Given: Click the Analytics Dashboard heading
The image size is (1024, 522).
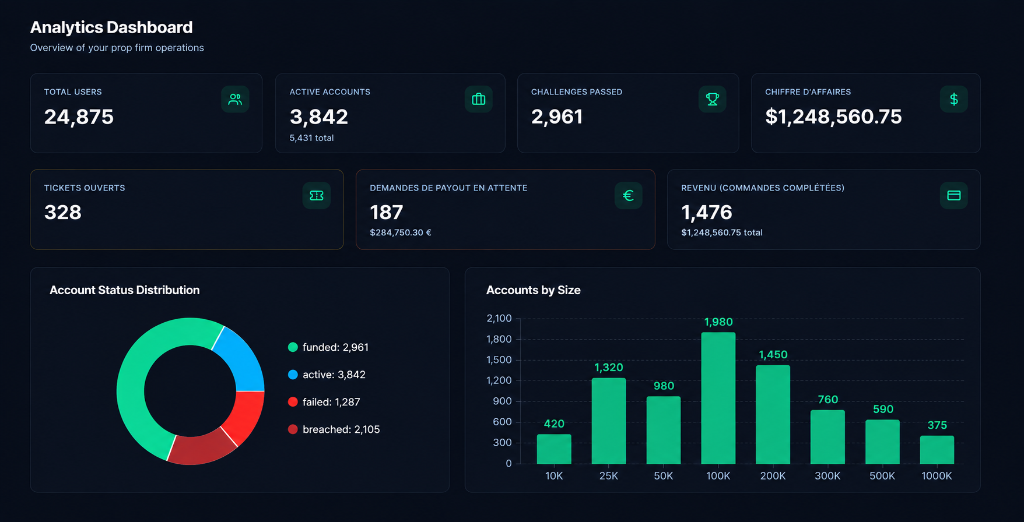Looking at the screenshot, I should [x=112, y=27].
